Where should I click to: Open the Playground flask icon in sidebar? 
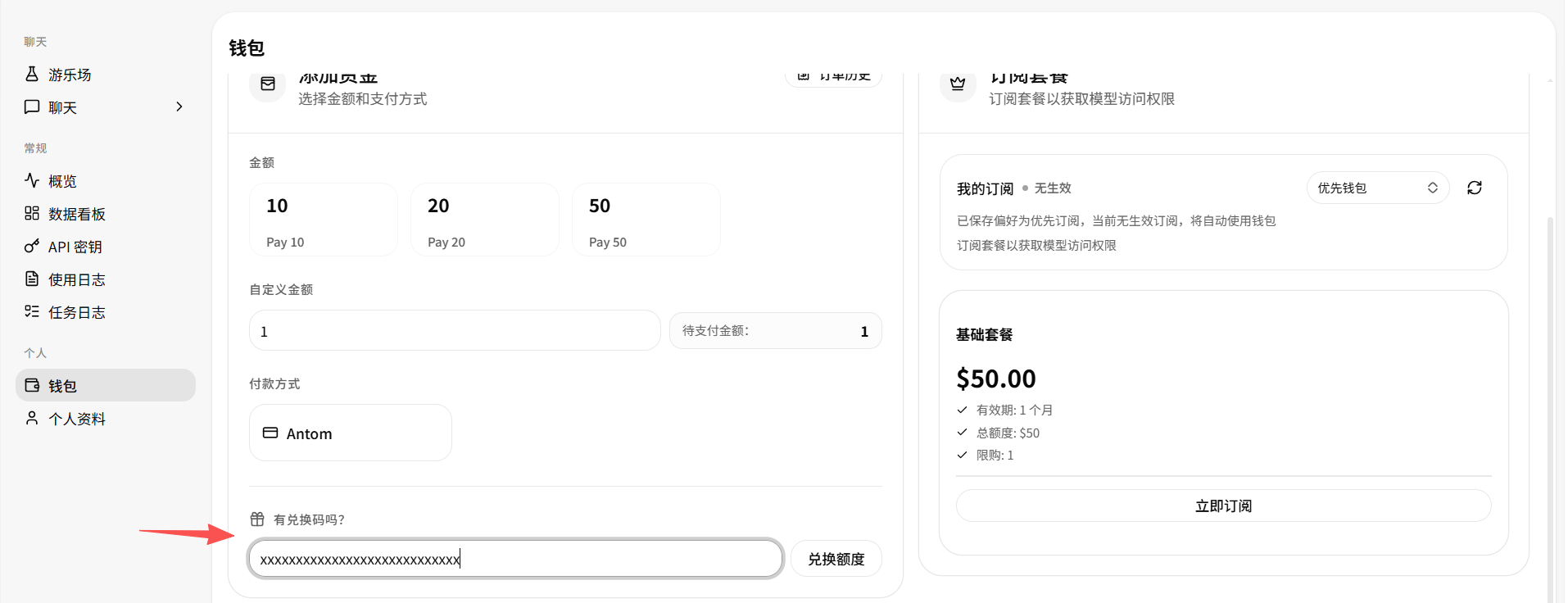pyautogui.click(x=32, y=74)
